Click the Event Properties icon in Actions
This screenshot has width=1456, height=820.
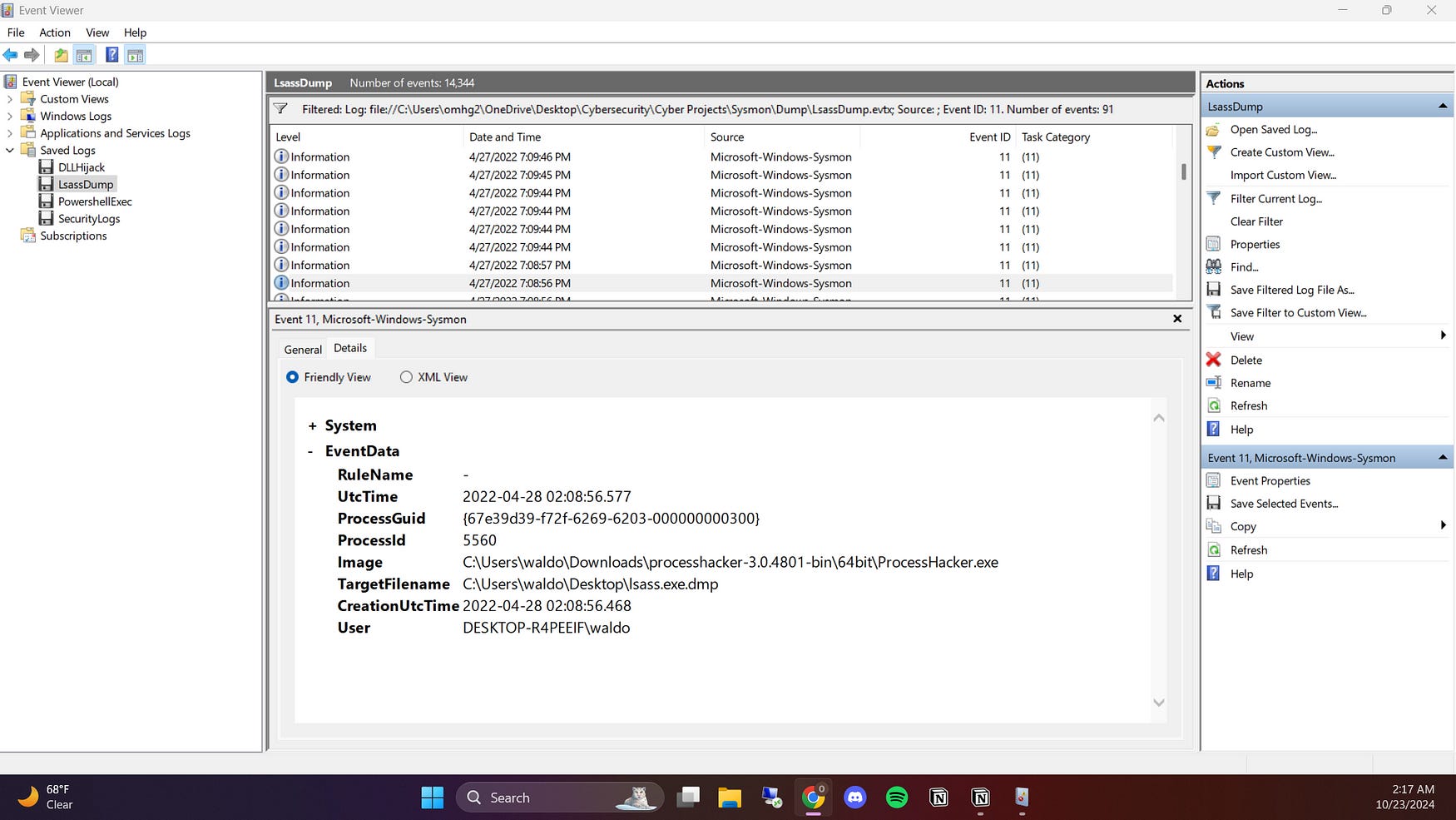[1214, 480]
